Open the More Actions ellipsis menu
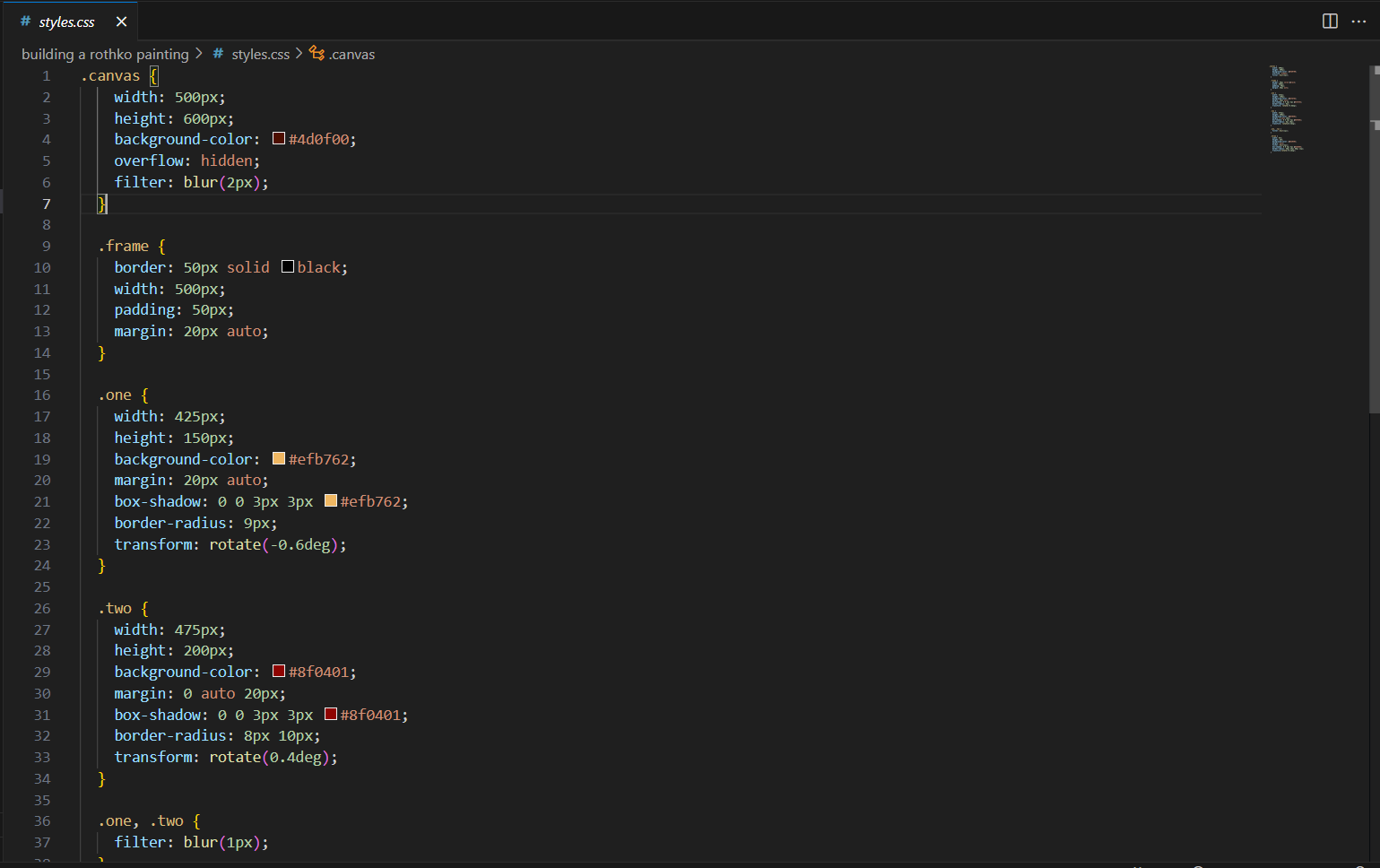1380x868 pixels. (x=1358, y=22)
